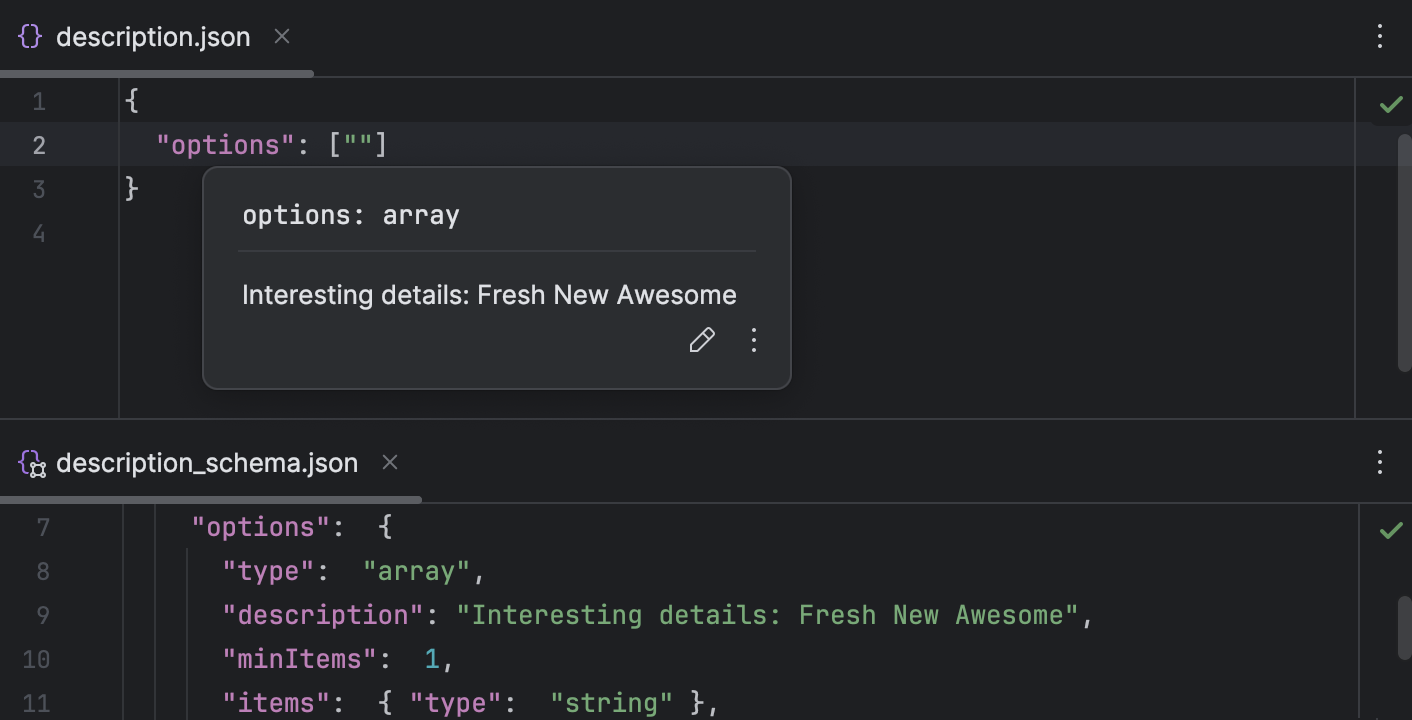Click the green inspections checkmark in bottom editor
The height and width of the screenshot is (720, 1412).
(1393, 529)
